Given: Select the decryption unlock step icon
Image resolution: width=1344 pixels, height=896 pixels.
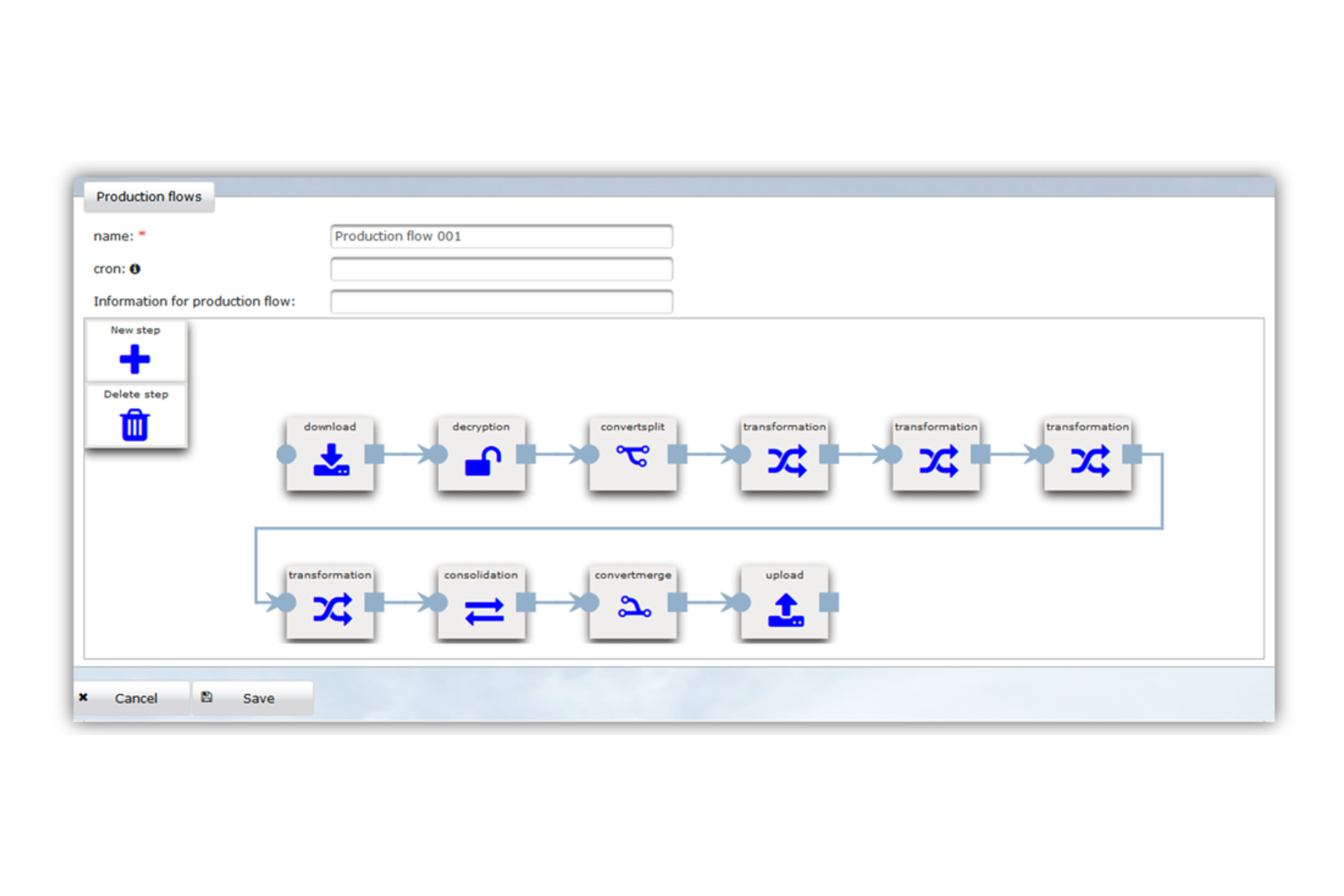Looking at the screenshot, I should click(x=482, y=461).
